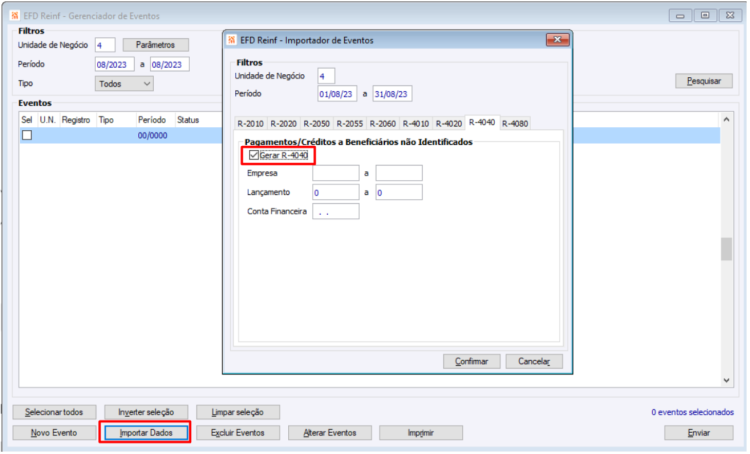Open the R-4010 tab
Viewport: 750px width, 454px height.
coord(416,123)
